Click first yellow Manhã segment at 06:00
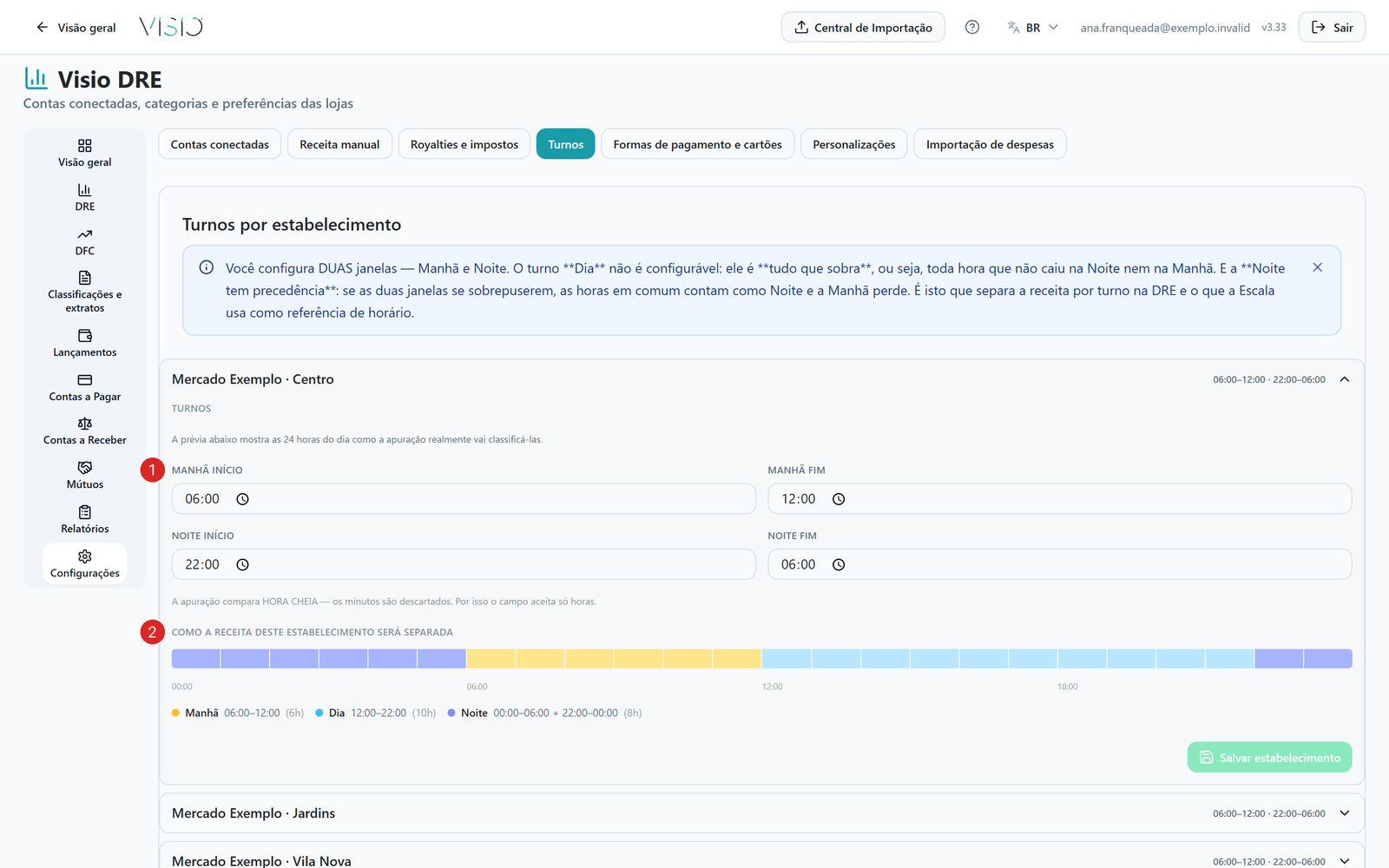This screenshot has width=1389, height=868. click(491, 659)
